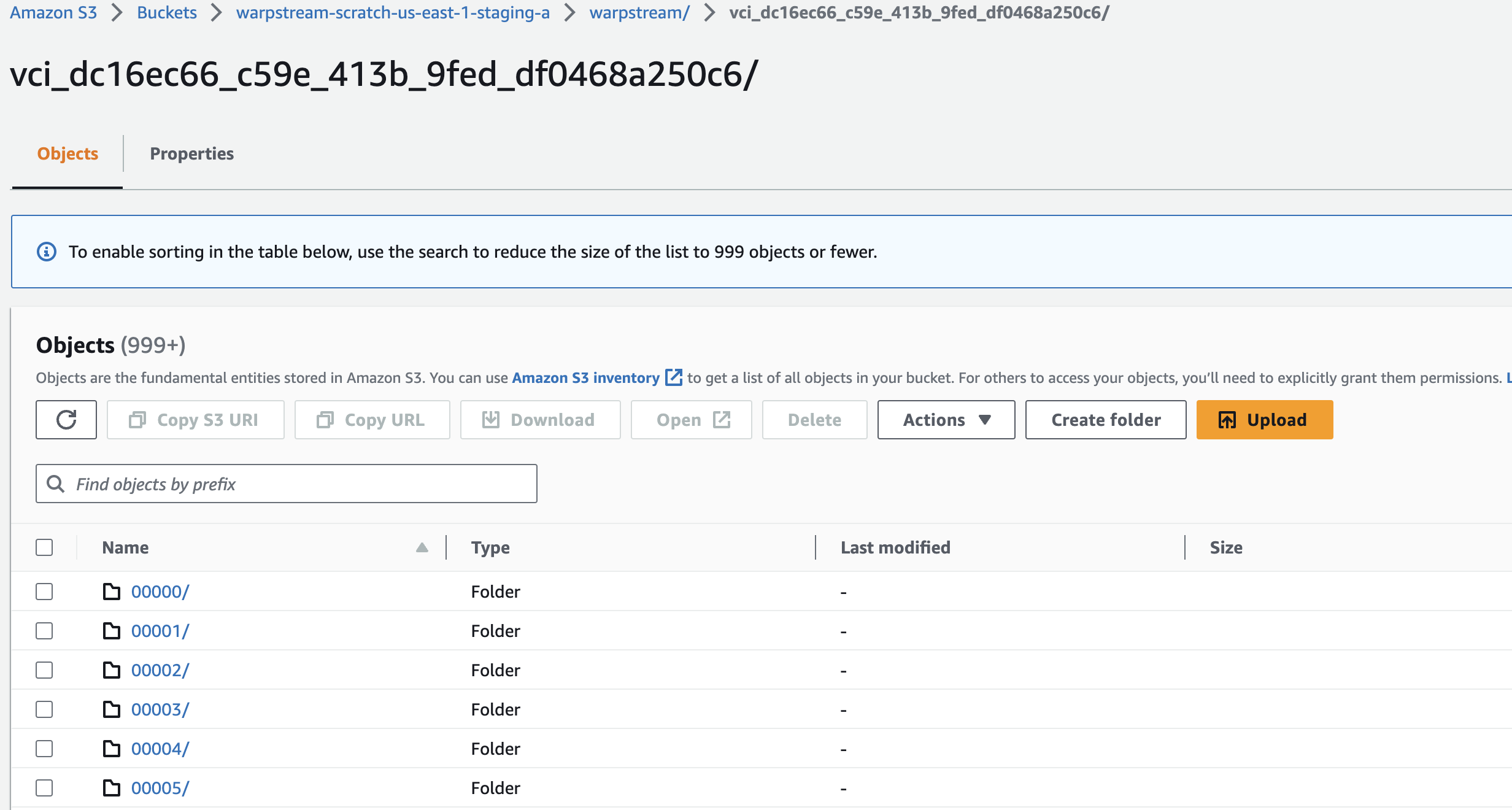Viewport: 1512px width, 810px height.
Task: Click the magnifier icon in prefix search
Action: (x=56, y=484)
